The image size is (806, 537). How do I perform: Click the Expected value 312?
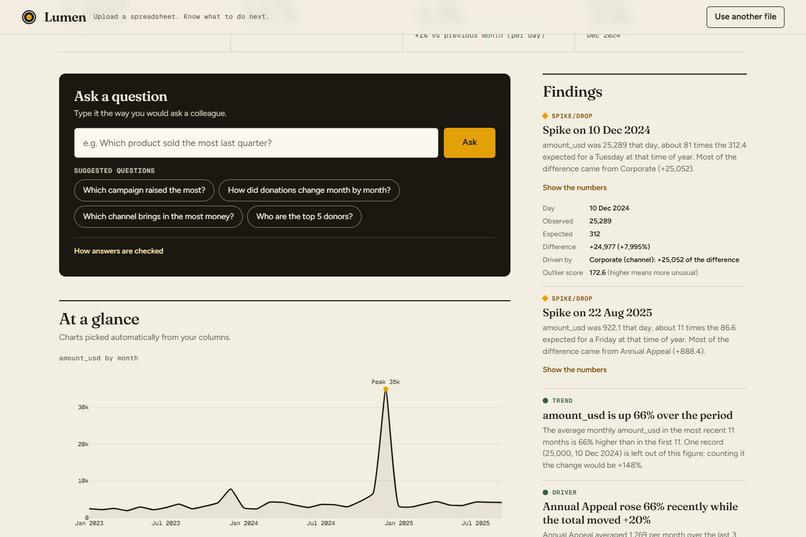tap(595, 234)
